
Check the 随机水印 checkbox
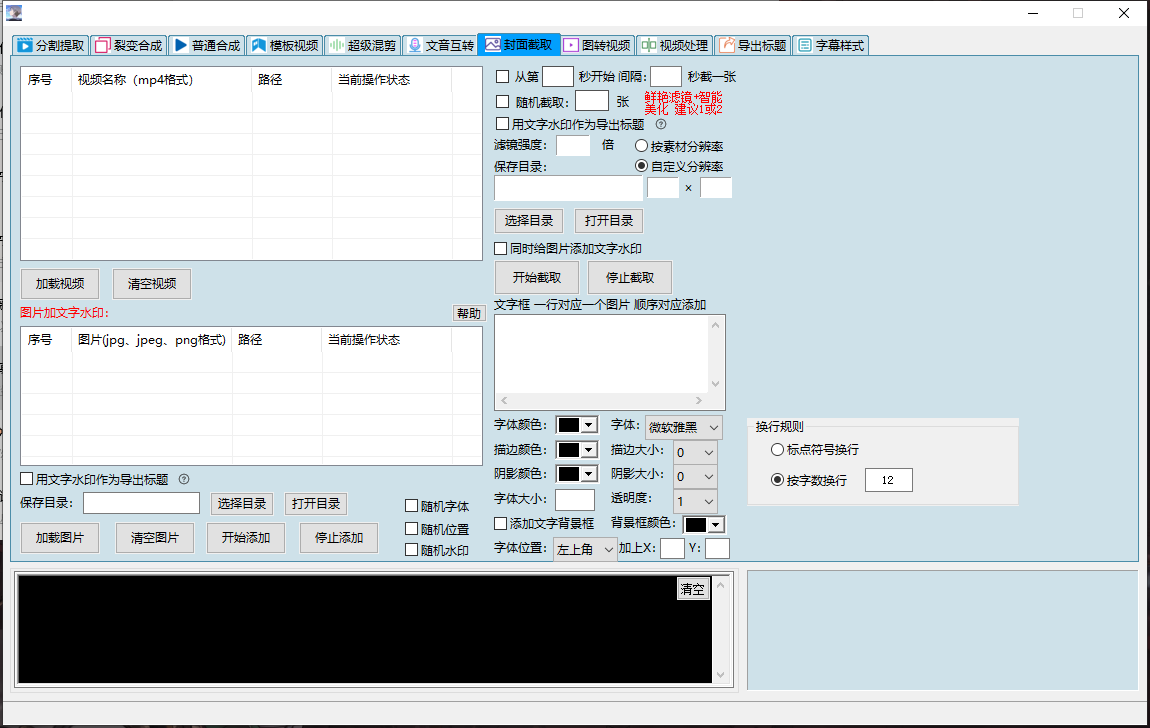click(x=411, y=549)
